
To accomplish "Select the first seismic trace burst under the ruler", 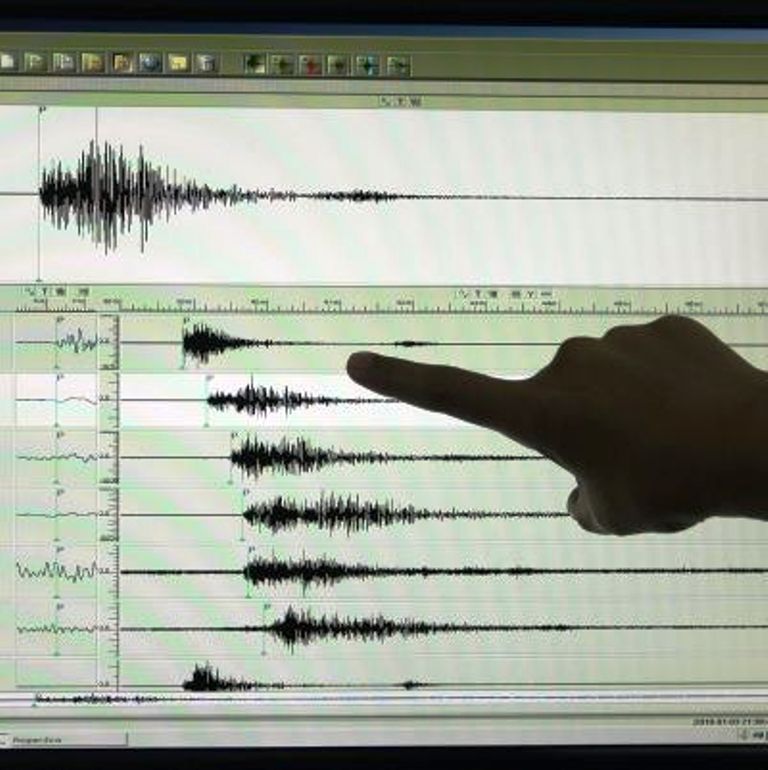I will coord(211,342).
